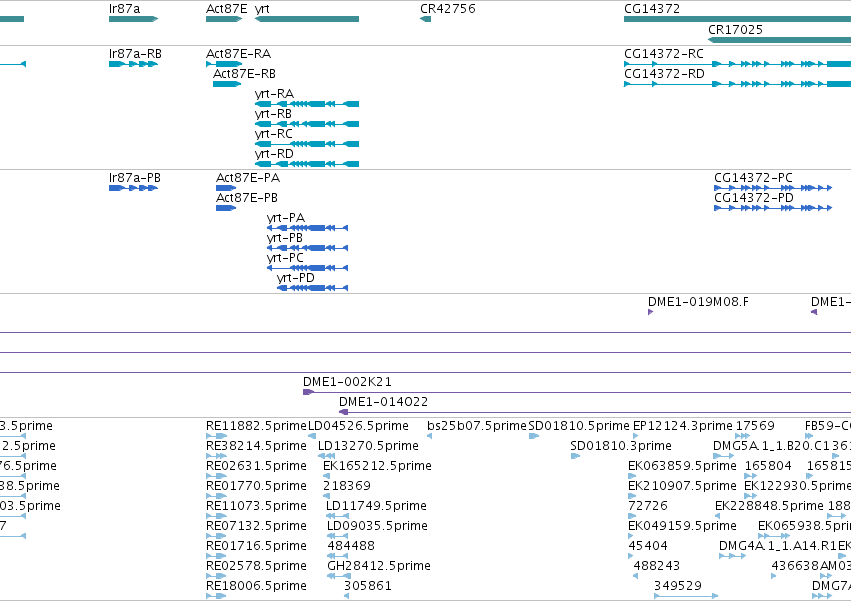The height and width of the screenshot is (601, 851).
Task: Click the yrt-PD coding sequence
Action: [x=313, y=288]
